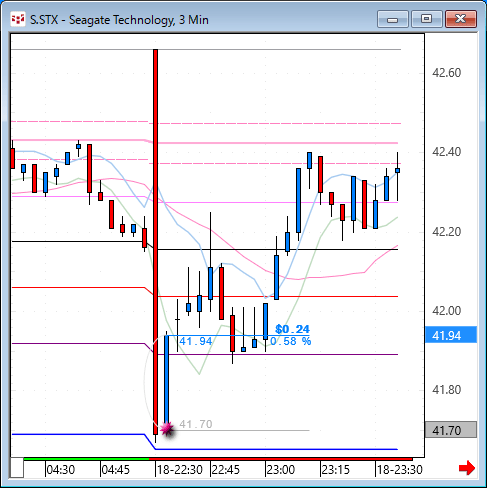Viewport: 487px width, 488px height.
Task: Click the 0.58 % label
Action: click(290, 341)
